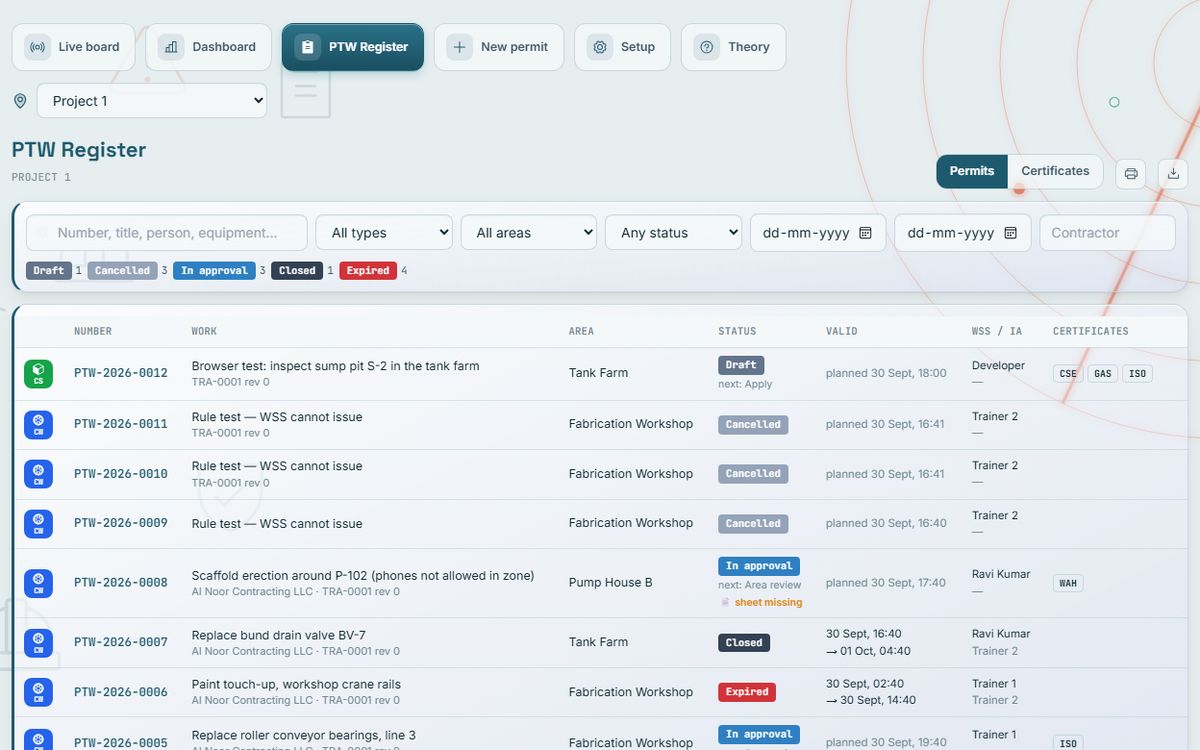Switch the view to Permits
The width and height of the screenshot is (1200, 750).
(972, 171)
